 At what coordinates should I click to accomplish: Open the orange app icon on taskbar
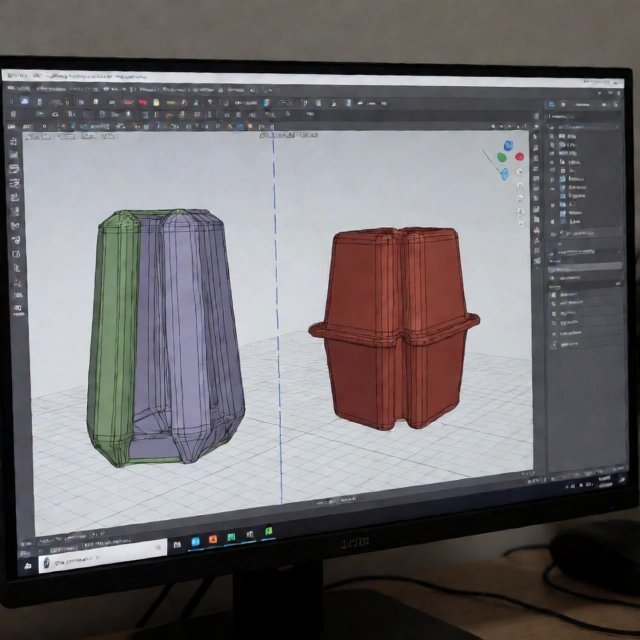pyautogui.click(x=213, y=540)
